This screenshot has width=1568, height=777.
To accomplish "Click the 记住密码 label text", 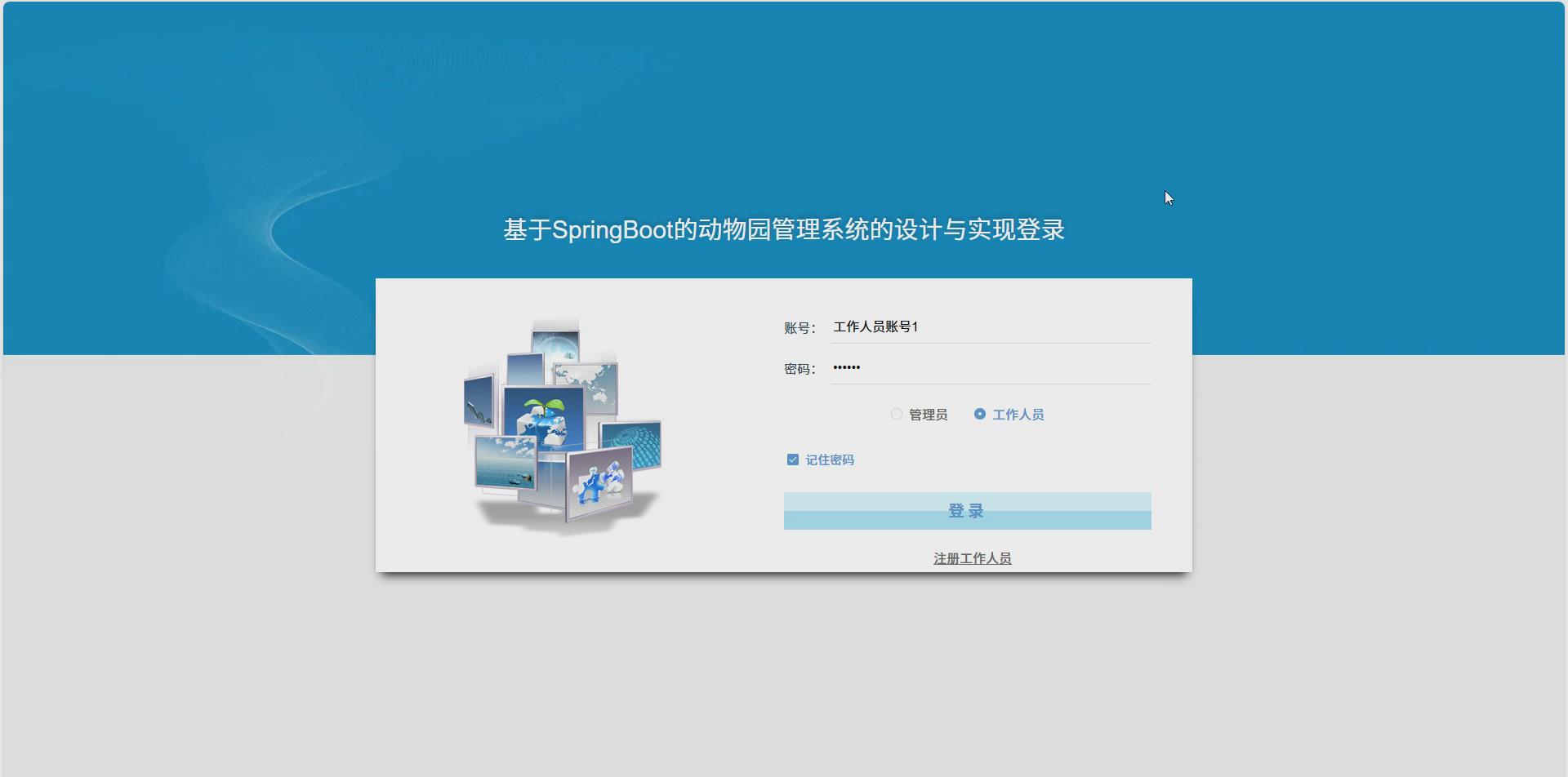I will (830, 460).
